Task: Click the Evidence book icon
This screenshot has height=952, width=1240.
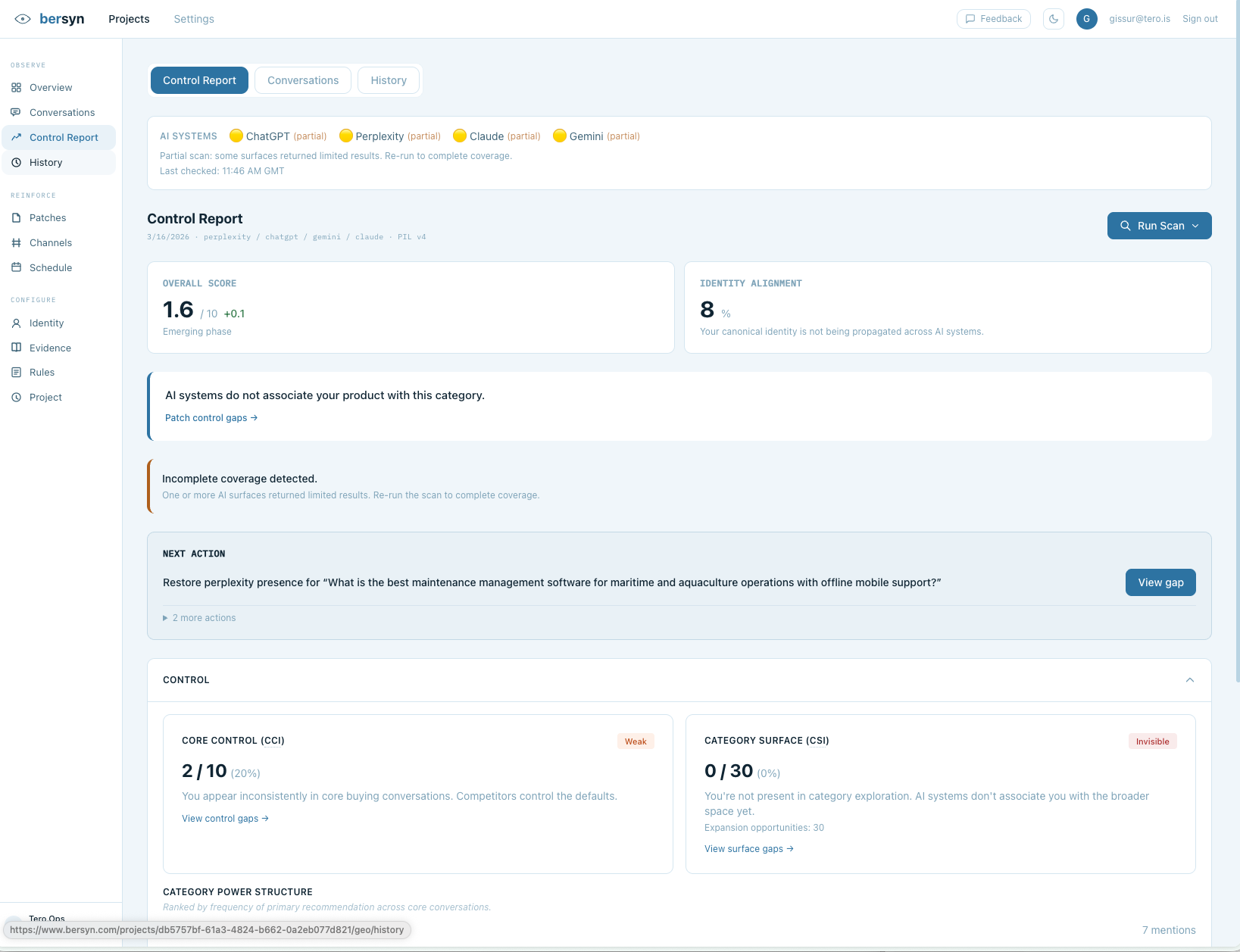Action: tap(16, 348)
